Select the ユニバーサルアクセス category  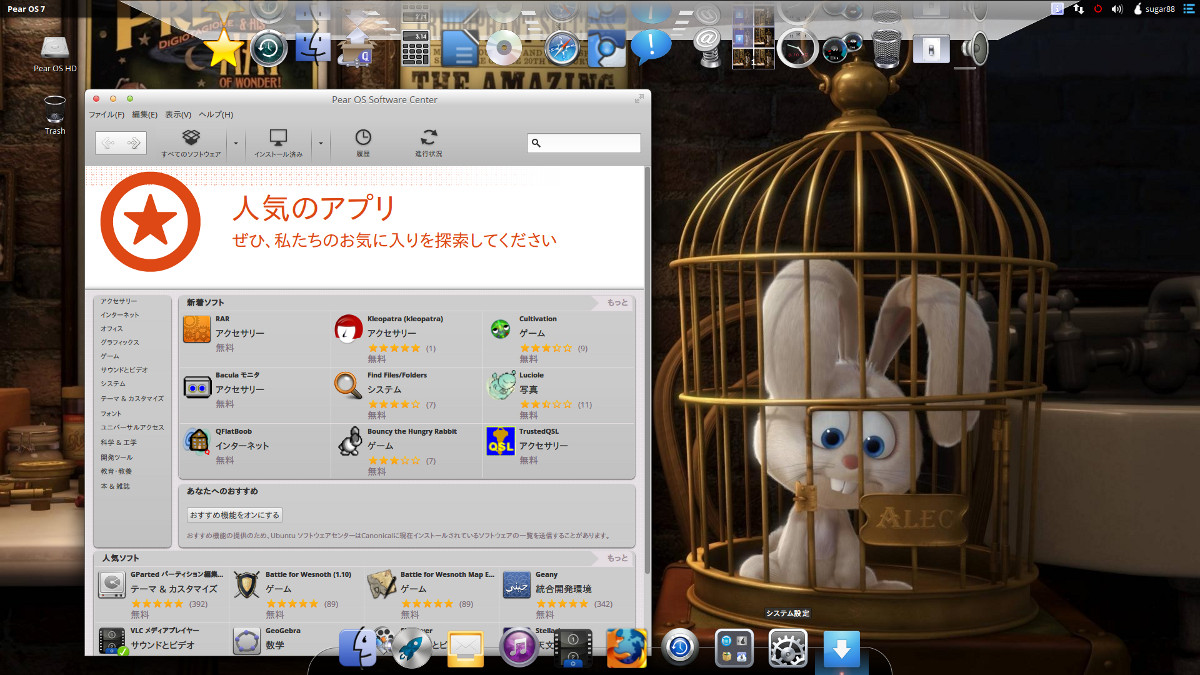click(132, 427)
